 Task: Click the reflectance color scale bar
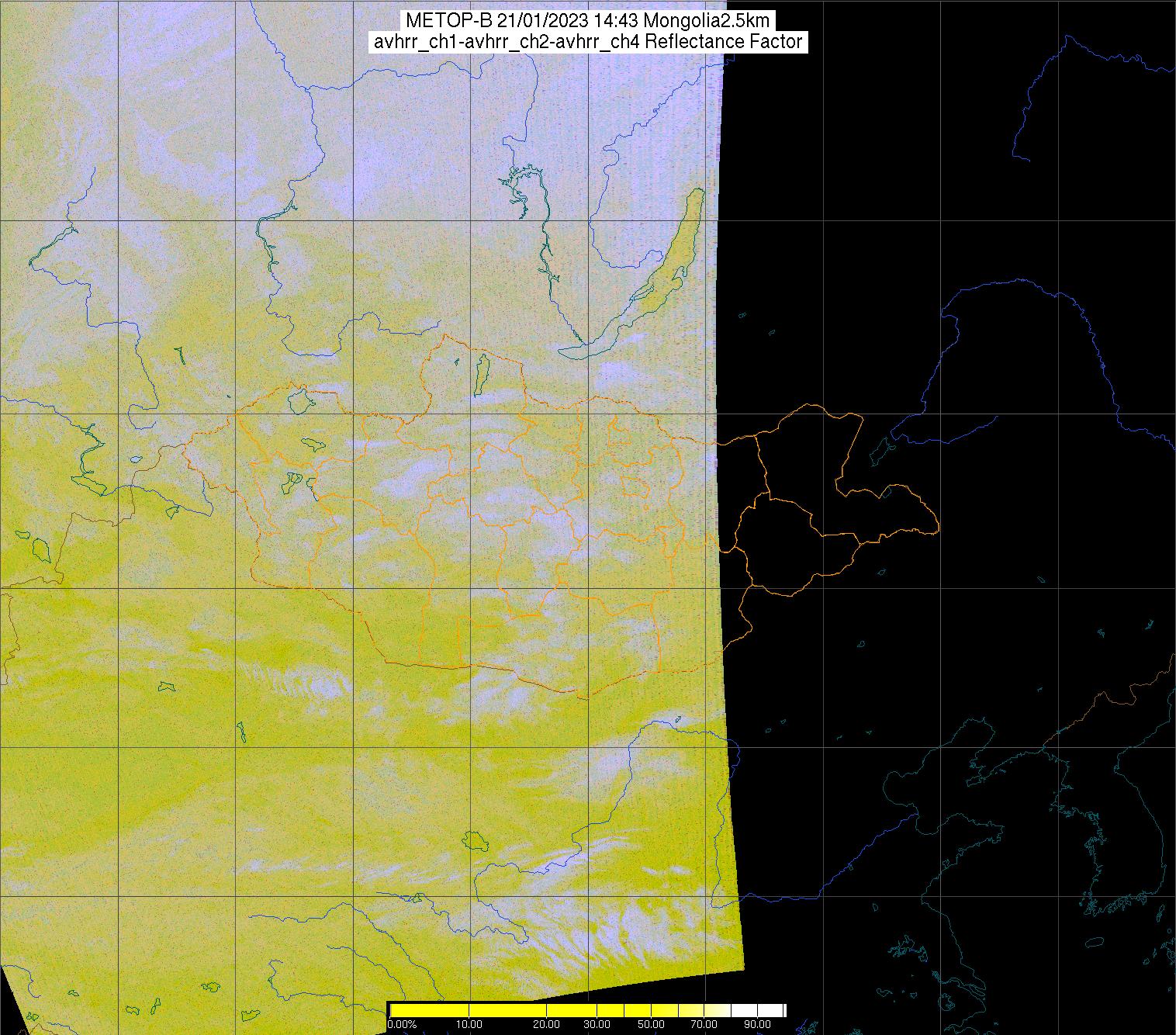[588, 1010]
